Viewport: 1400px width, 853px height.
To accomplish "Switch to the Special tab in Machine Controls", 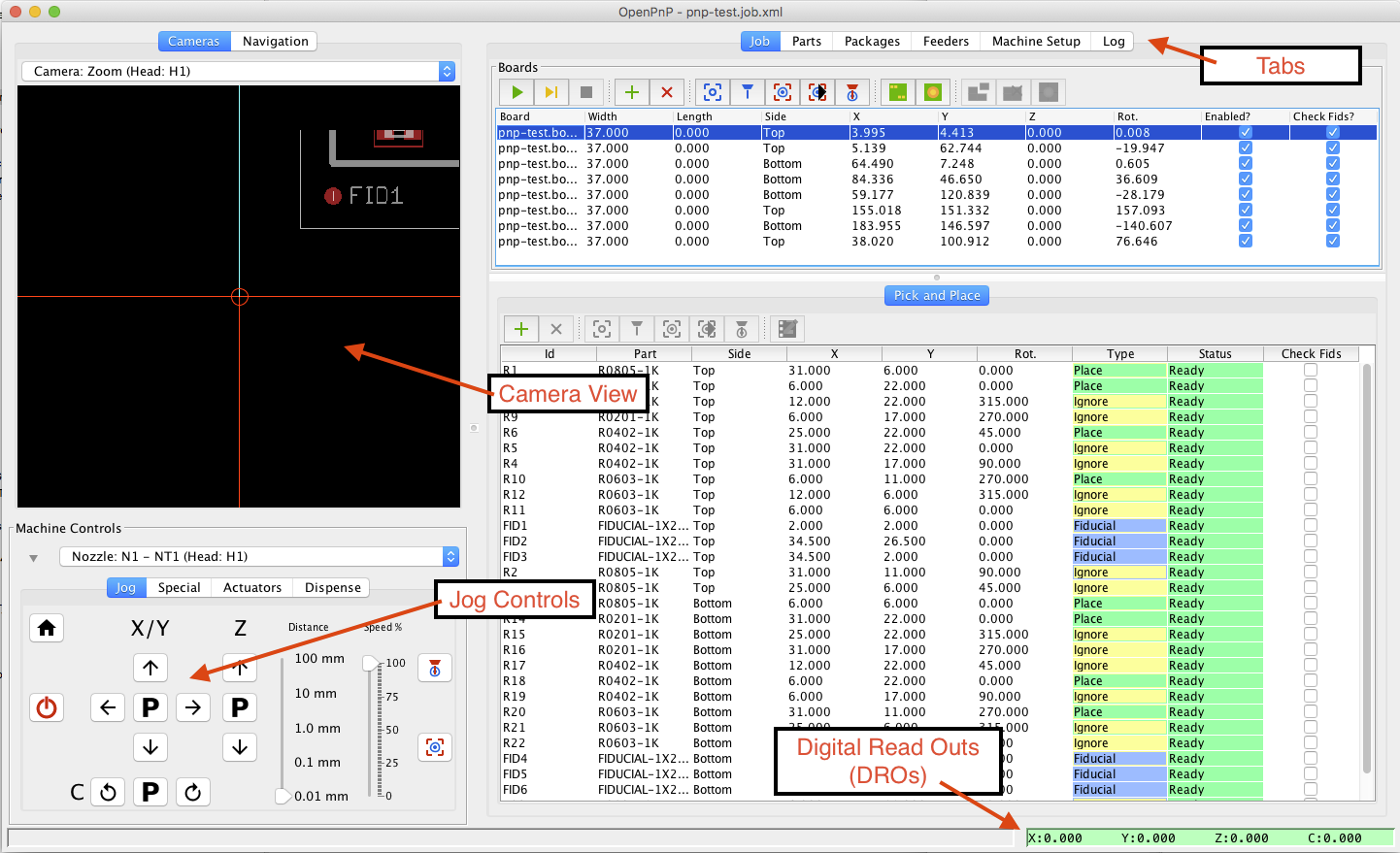I will point(180,588).
